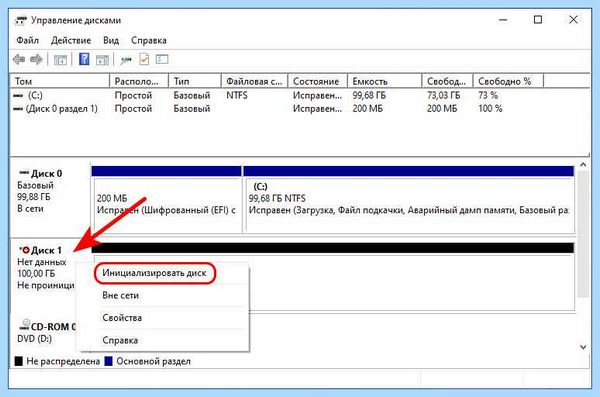600x397 pixels.
Task: Click the Disk Management title bar icon
Action: tap(21, 20)
